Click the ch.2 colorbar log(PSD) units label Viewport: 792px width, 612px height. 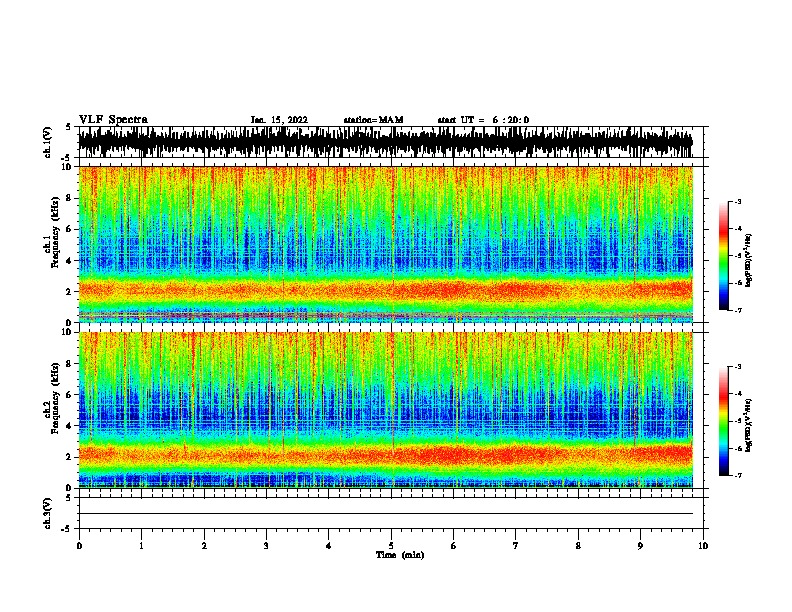pyautogui.click(x=748, y=425)
